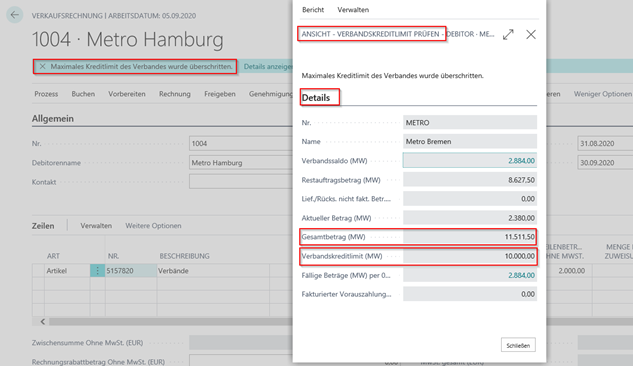
Task: Click the empty Kontakt field
Action: (241, 182)
